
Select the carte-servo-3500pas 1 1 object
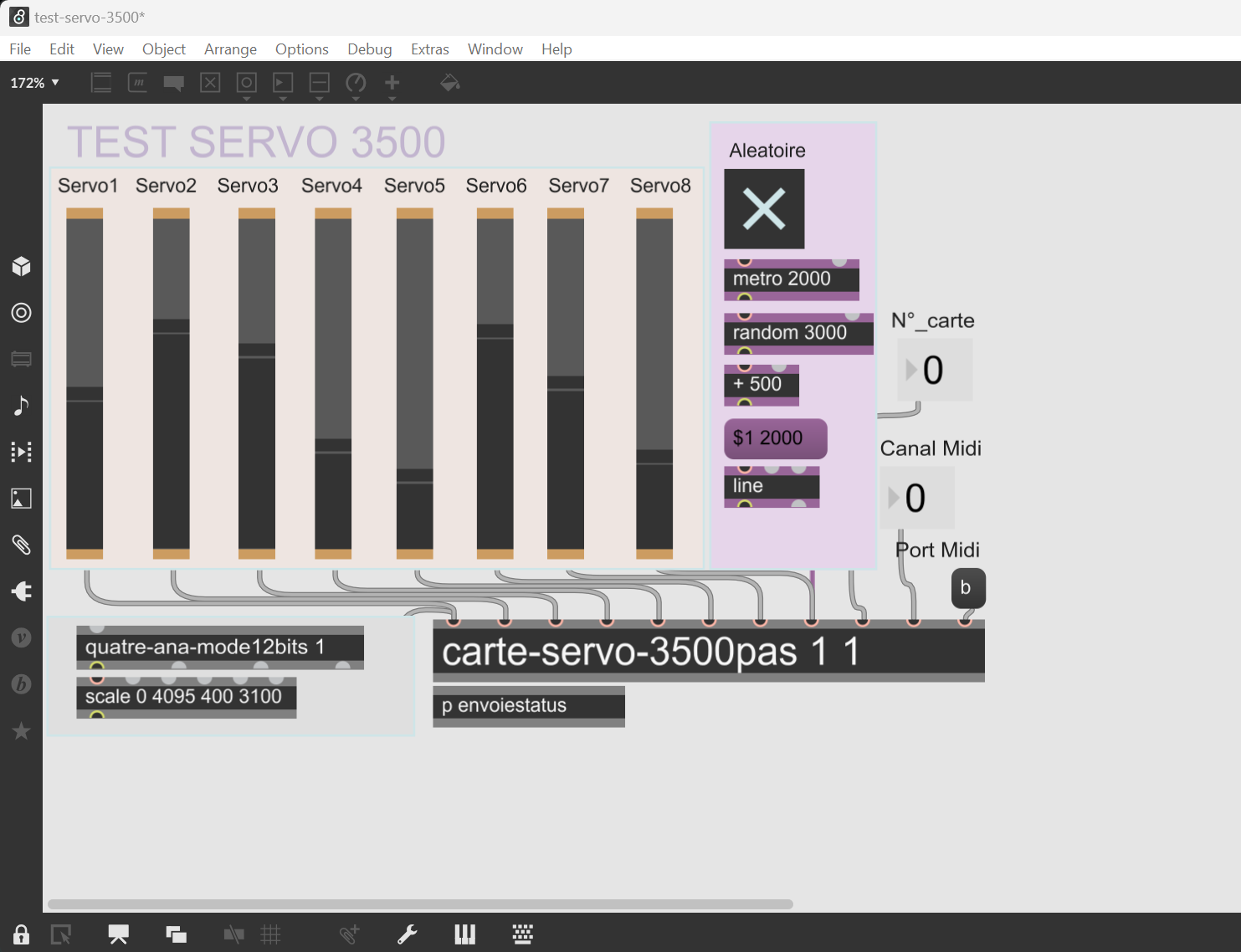(709, 651)
